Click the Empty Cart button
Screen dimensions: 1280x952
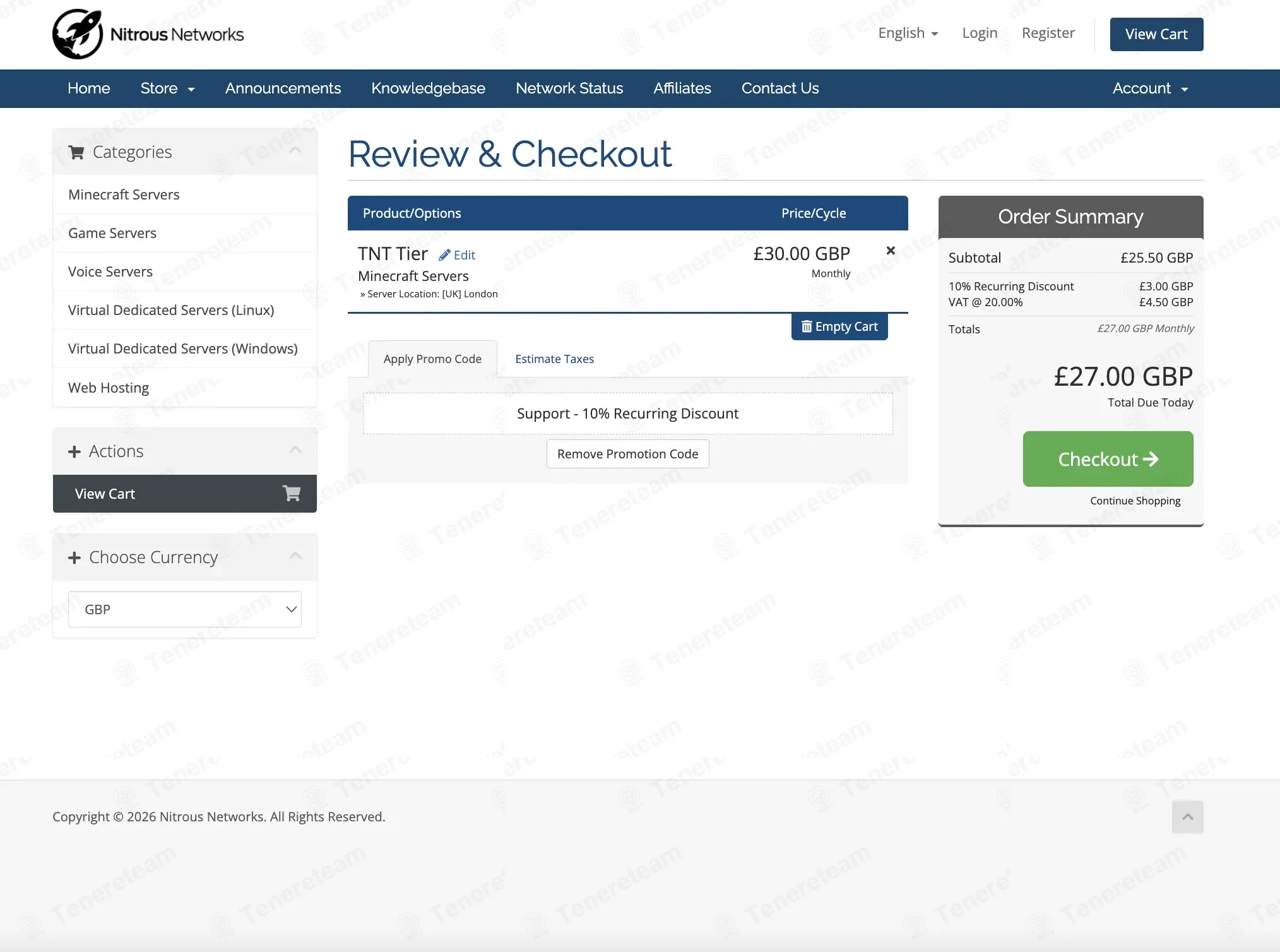click(x=839, y=326)
